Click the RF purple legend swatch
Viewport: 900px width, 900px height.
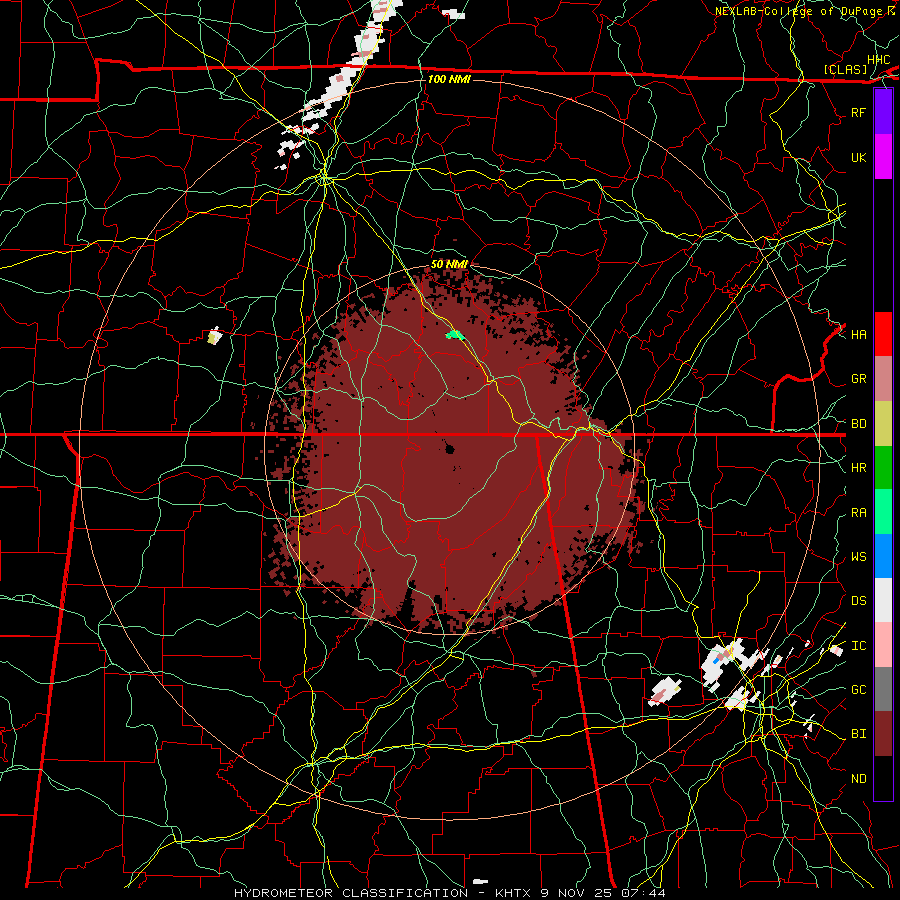pyautogui.click(x=883, y=112)
